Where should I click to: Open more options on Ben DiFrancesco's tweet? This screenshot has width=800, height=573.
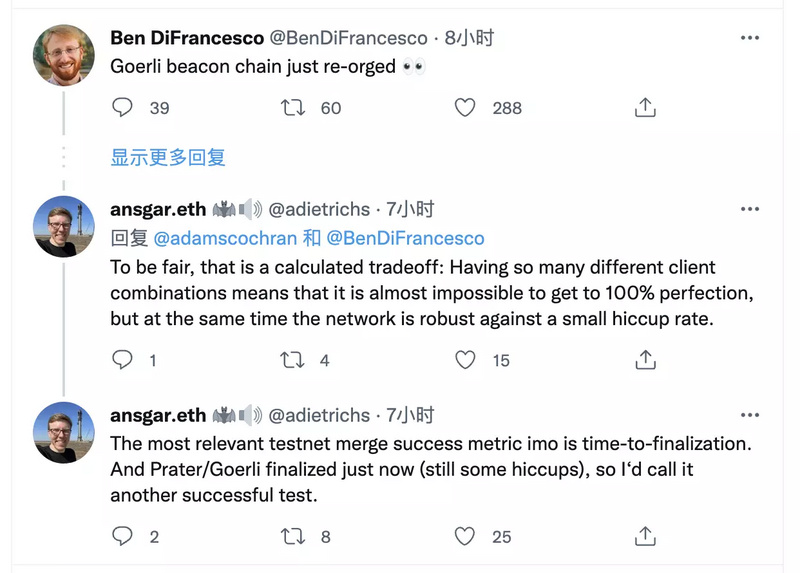750,38
